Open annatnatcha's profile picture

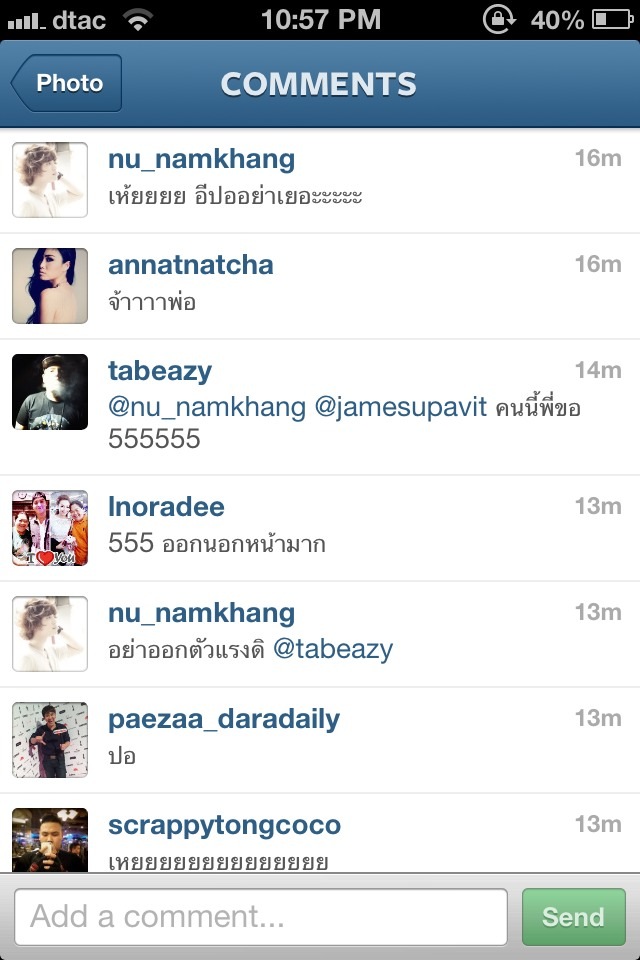point(50,286)
